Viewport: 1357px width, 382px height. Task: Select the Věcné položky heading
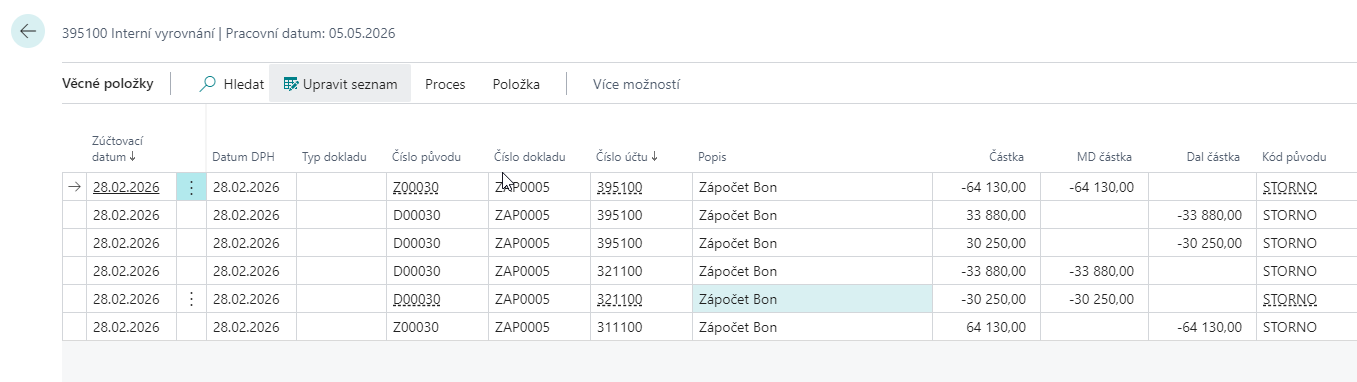[x=108, y=84]
